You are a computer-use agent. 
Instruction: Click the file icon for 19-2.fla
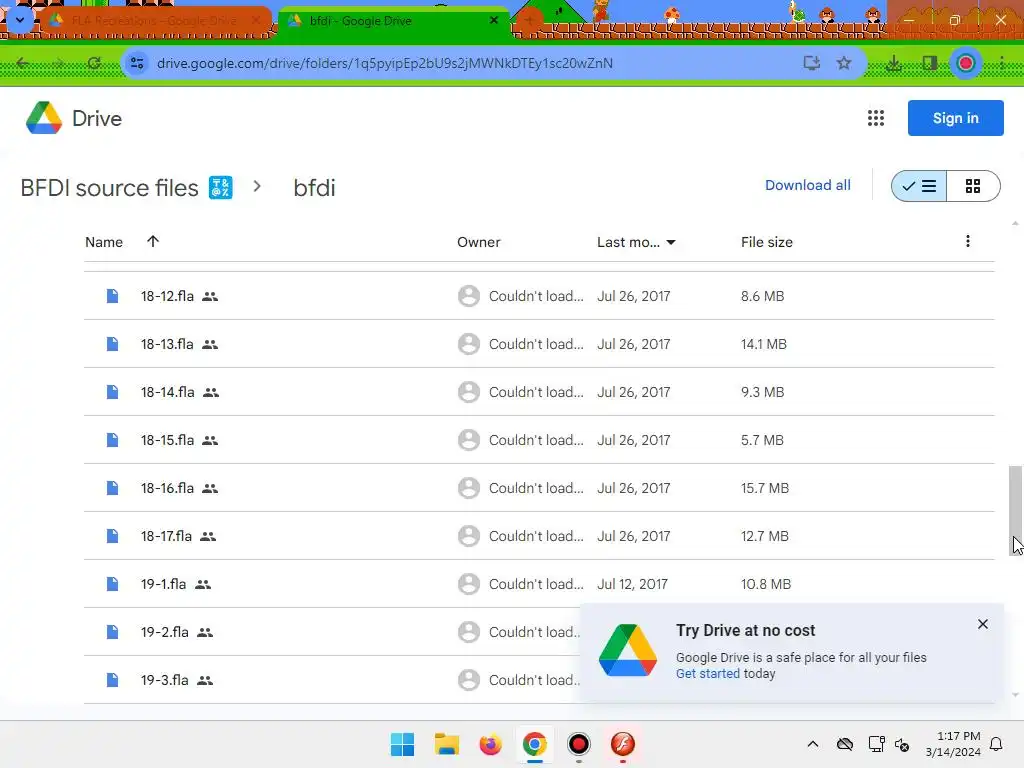[112, 632]
